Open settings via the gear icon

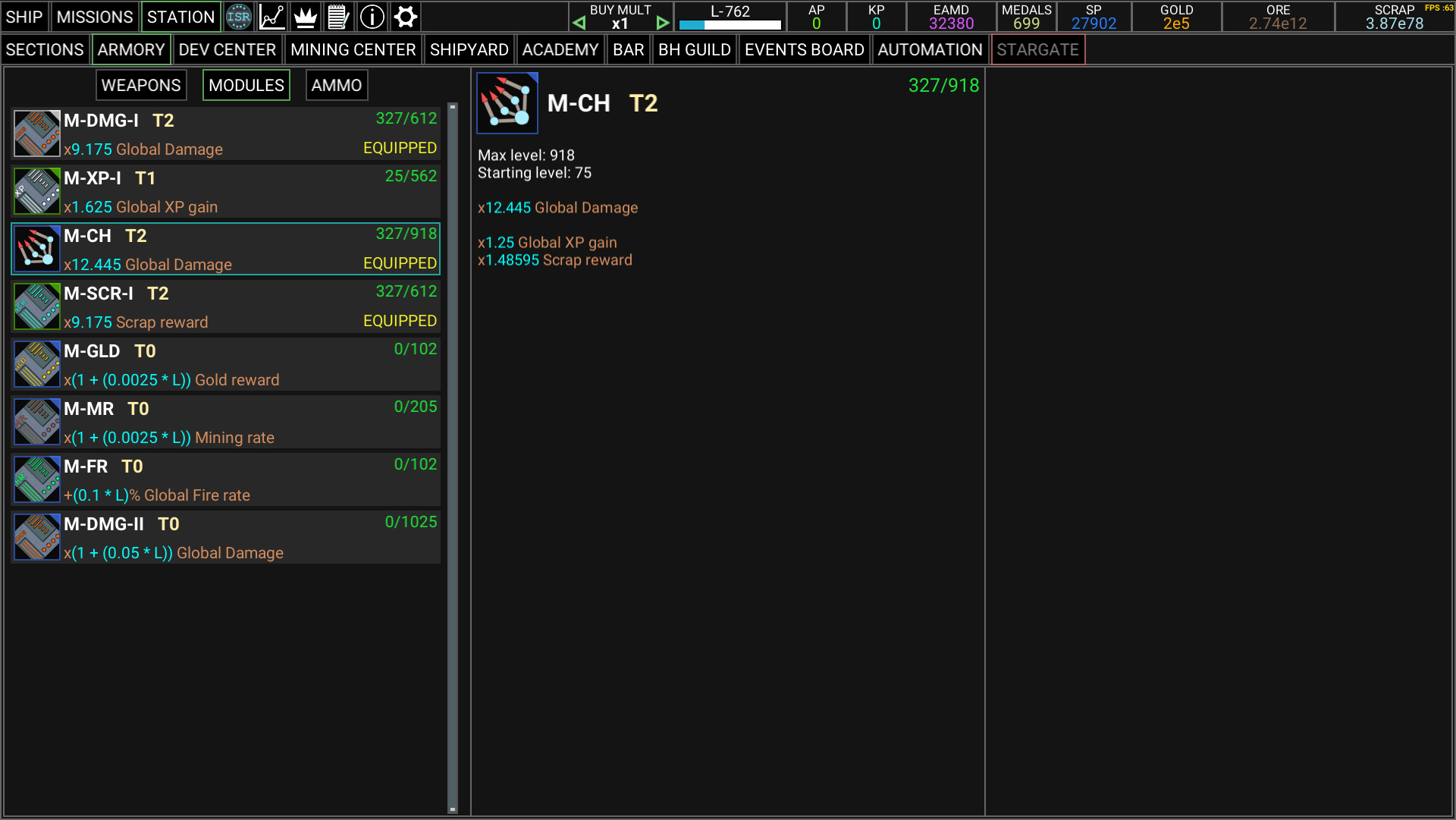click(405, 17)
